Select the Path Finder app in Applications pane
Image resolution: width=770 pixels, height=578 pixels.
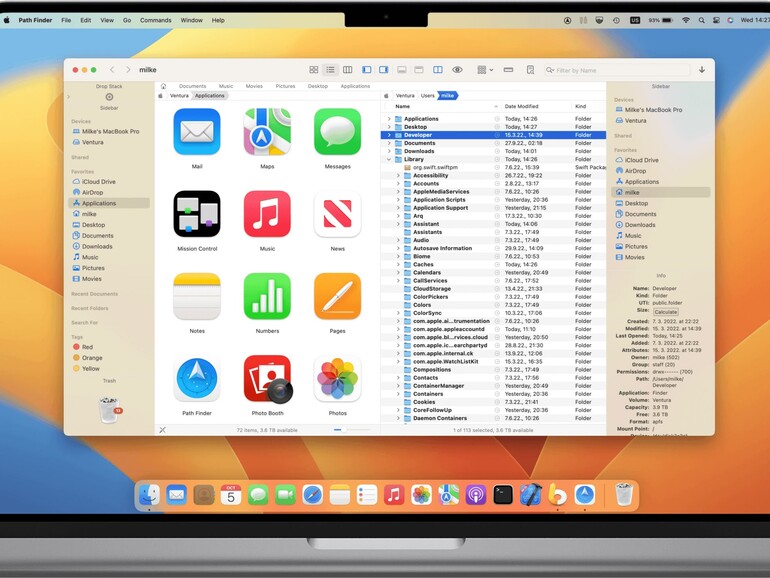pyautogui.click(x=197, y=379)
